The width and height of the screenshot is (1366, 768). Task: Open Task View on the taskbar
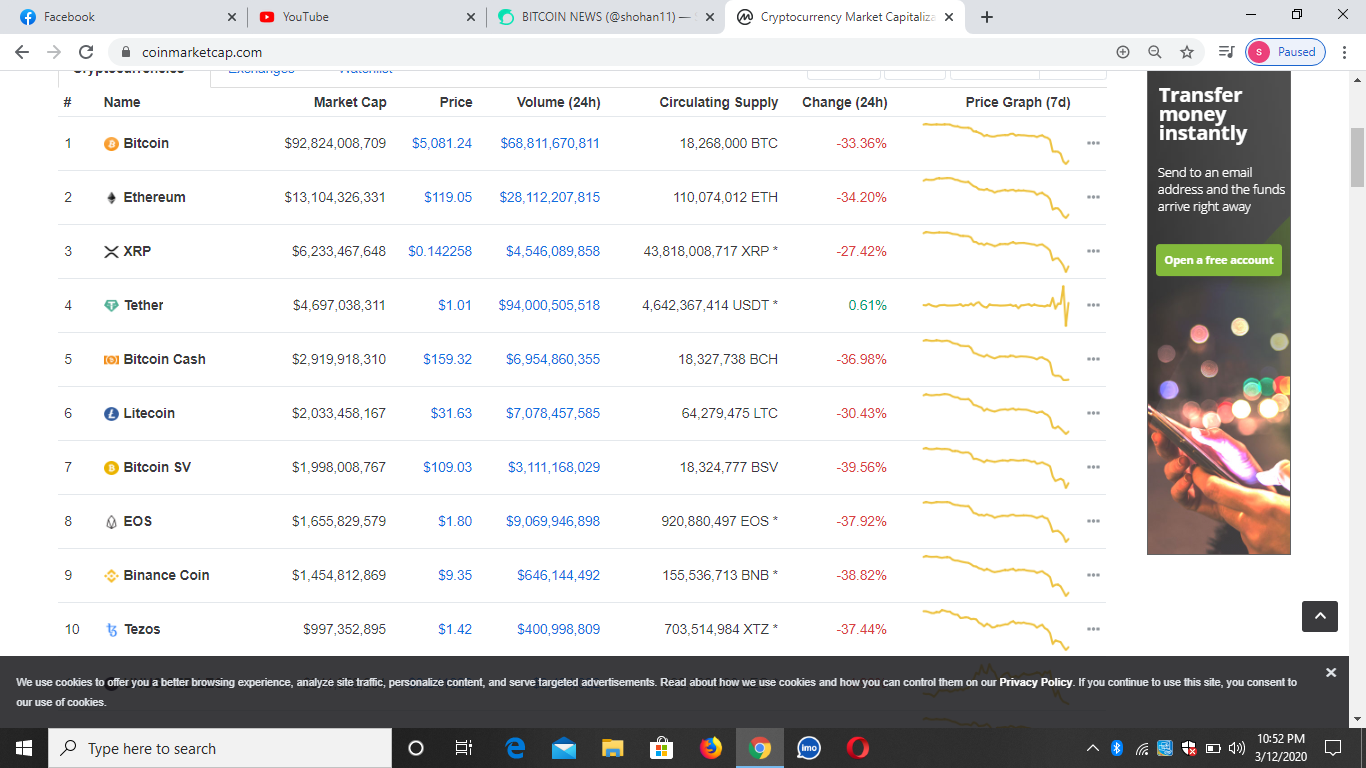(x=464, y=748)
